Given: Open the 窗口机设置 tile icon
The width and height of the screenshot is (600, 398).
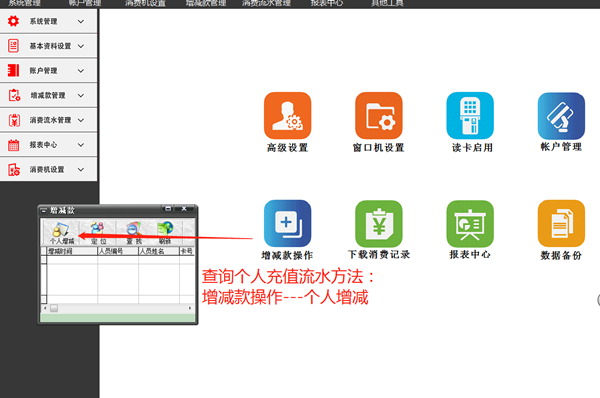Looking at the screenshot, I should 378,115.
